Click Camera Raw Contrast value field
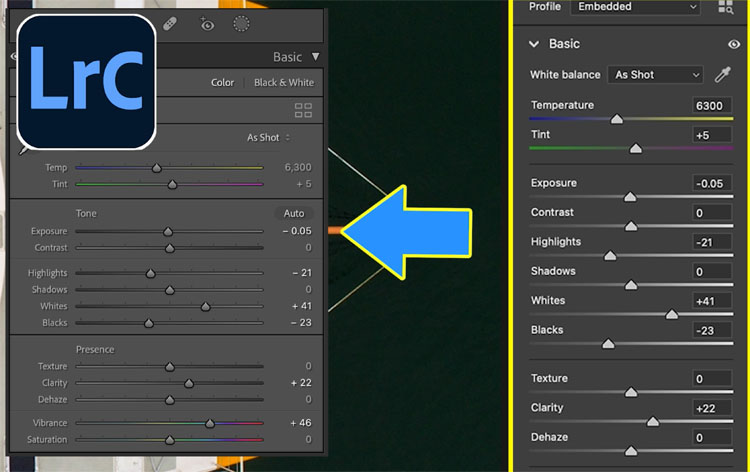The height and width of the screenshot is (472, 750). pos(712,213)
